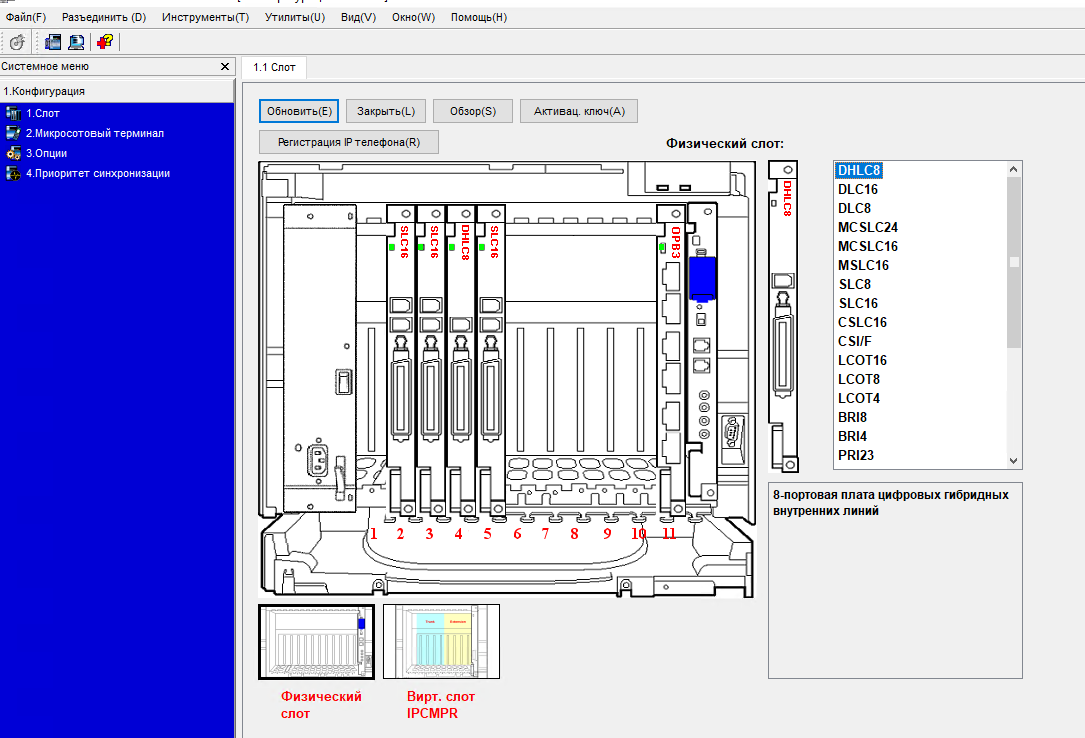Click the DHLC8 card in slot 4
Screen dimensions: 1085x738
tap(461, 360)
